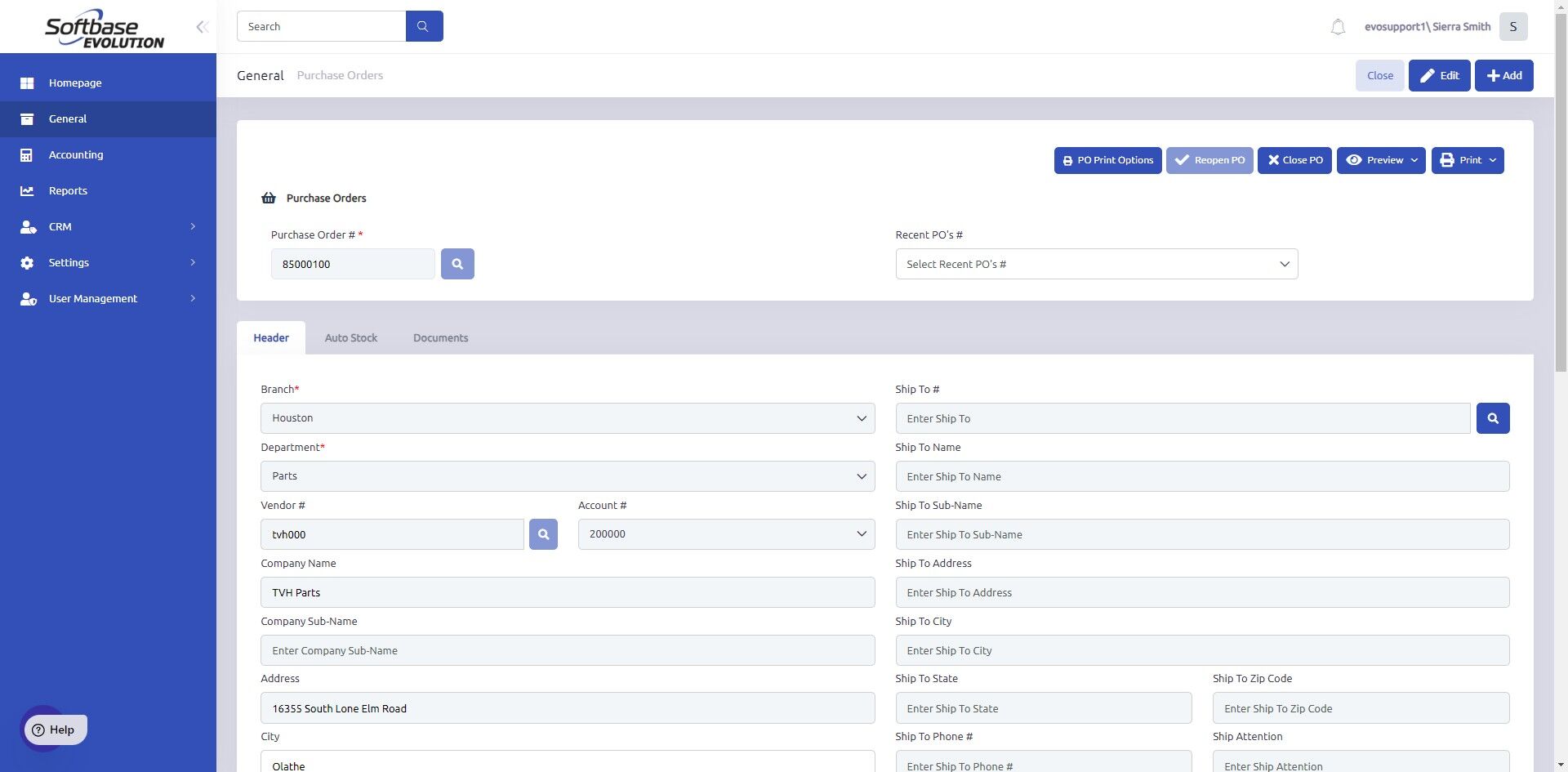Click the Sierra Smith user avatar

[x=1513, y=27]
